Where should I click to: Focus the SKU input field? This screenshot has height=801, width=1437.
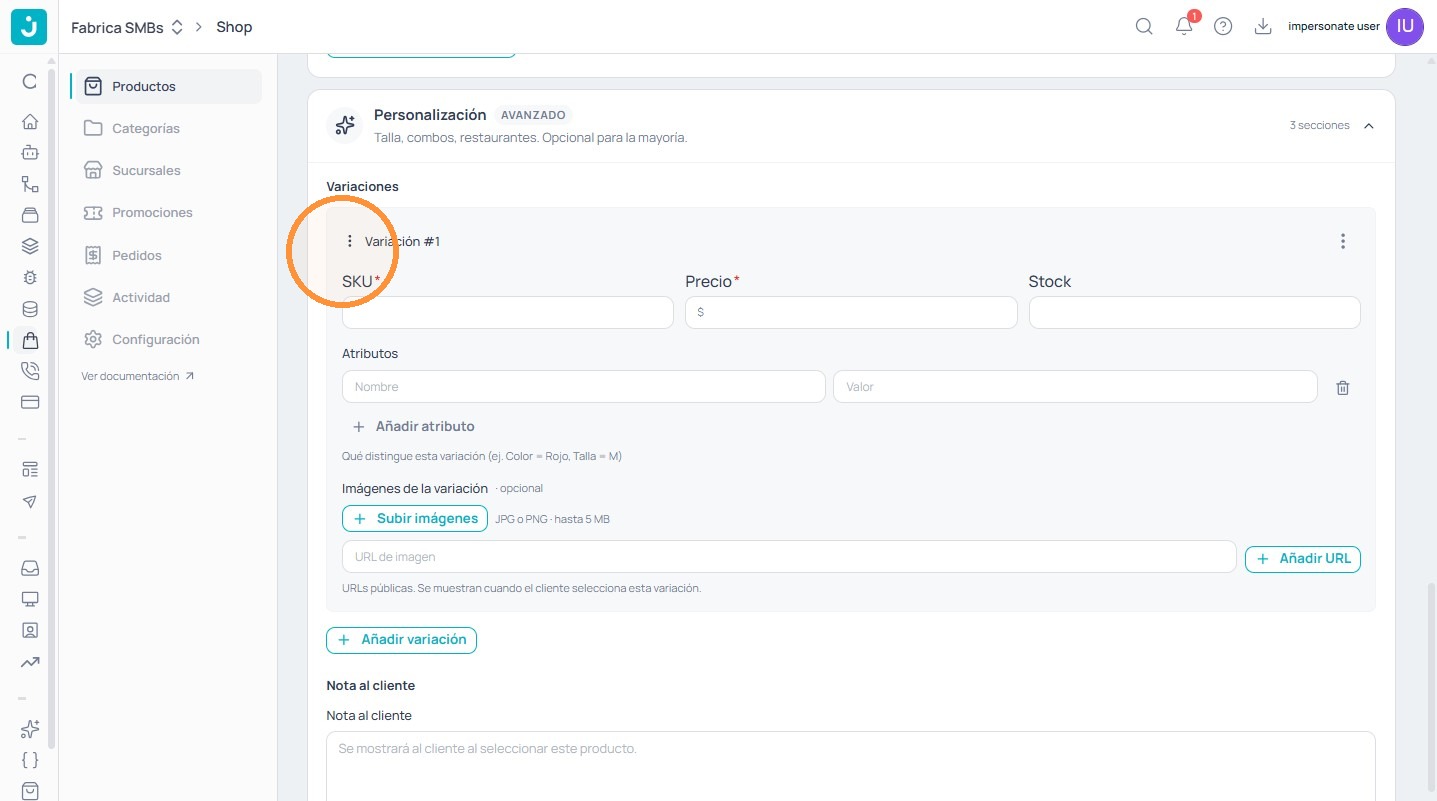(508, 312)
